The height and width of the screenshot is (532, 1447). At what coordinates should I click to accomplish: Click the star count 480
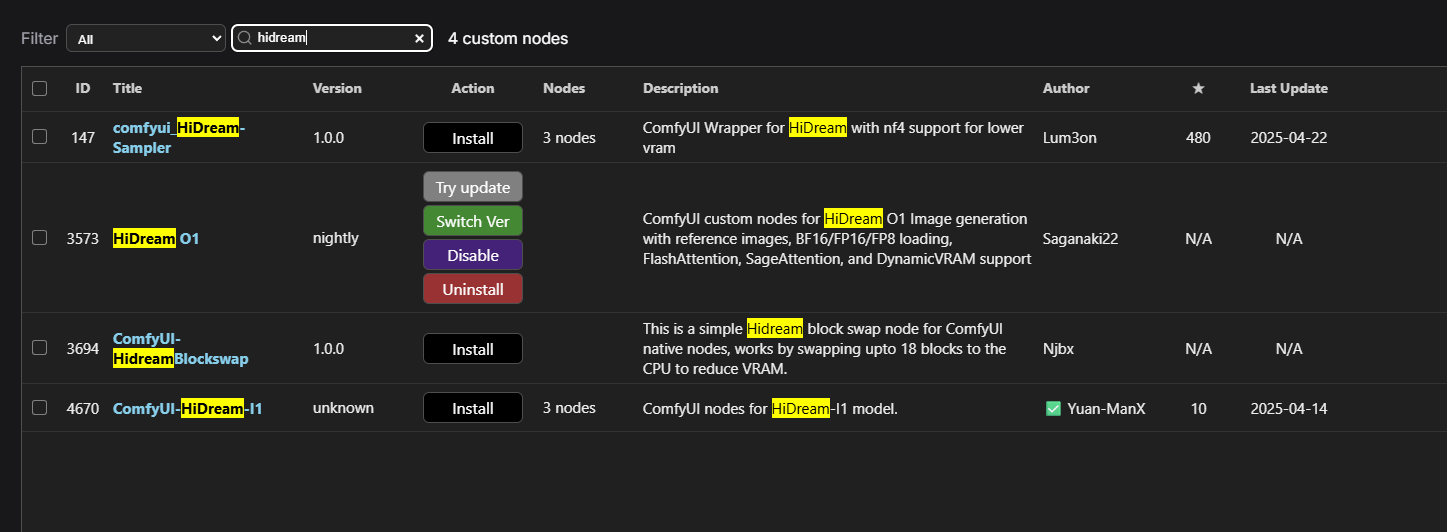pyautogui.click(x=1198, y=138)
